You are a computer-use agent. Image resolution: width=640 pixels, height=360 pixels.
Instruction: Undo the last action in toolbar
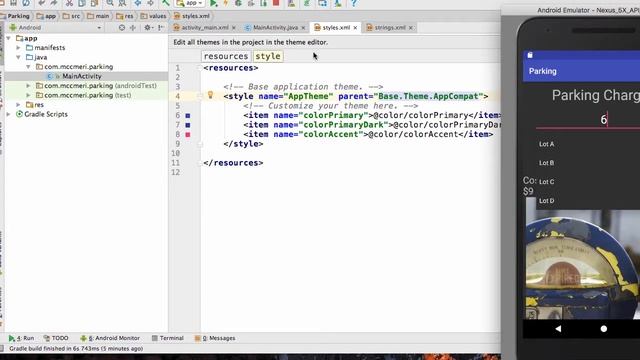point(42,3)
